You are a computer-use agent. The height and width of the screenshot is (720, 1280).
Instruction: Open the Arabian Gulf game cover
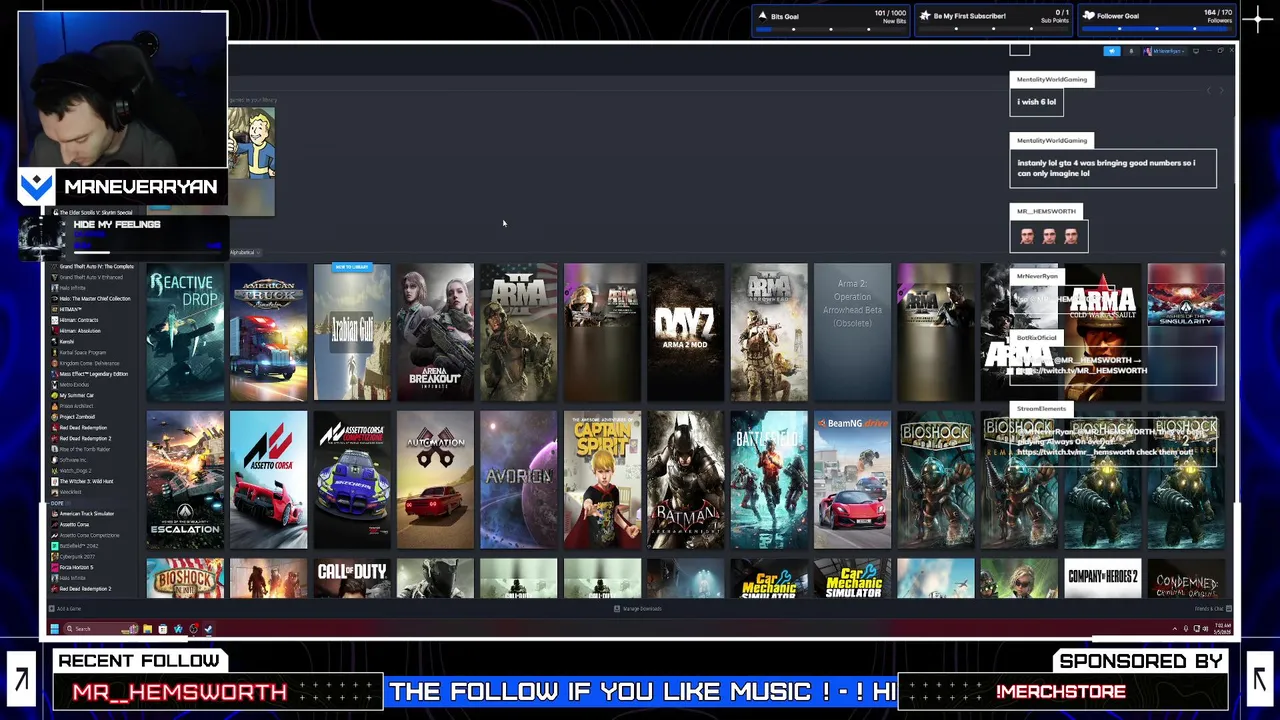click(352, 332)
